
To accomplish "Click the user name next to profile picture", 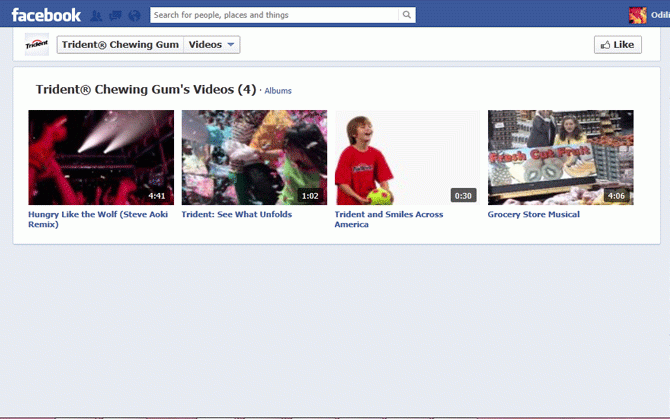I will click(660, 15).
